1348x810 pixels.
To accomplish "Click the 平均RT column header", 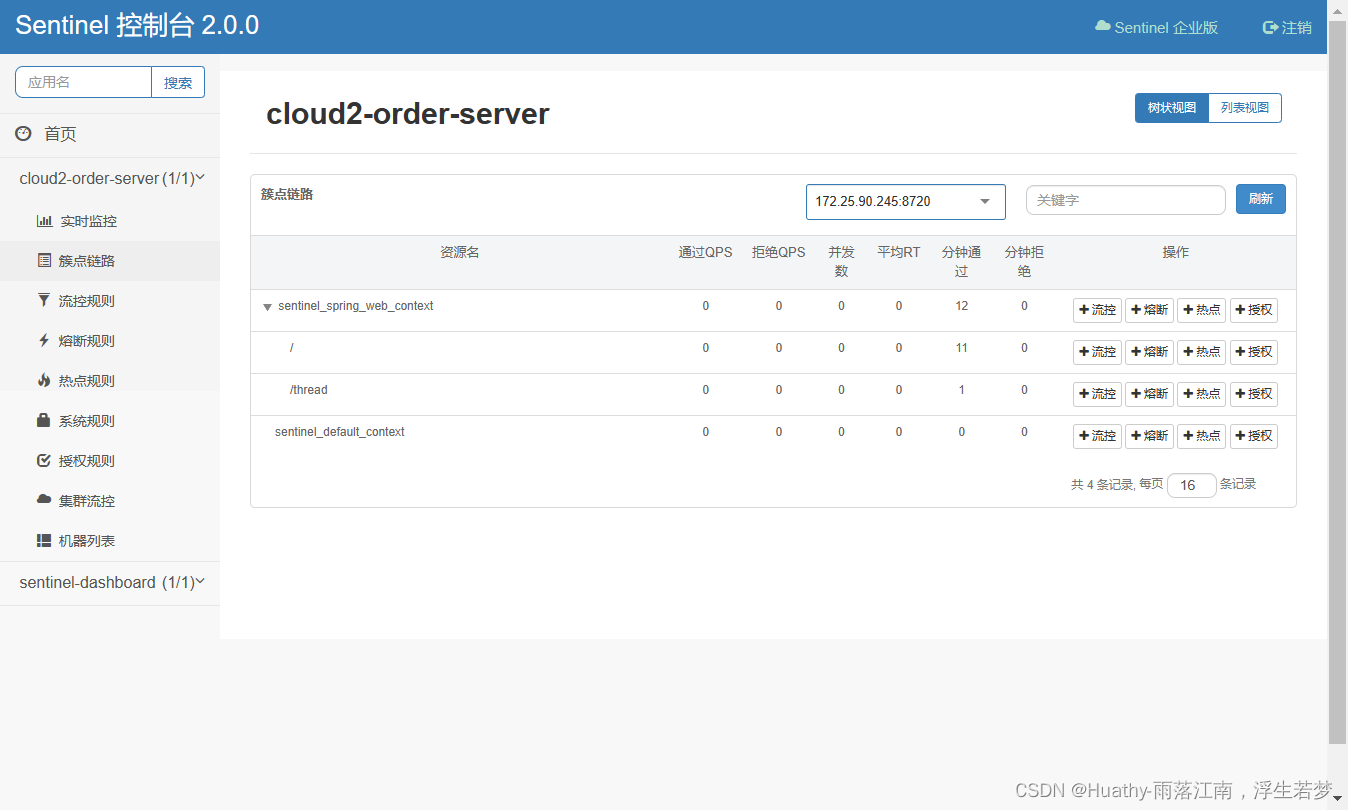I will (x=898, y=252).
